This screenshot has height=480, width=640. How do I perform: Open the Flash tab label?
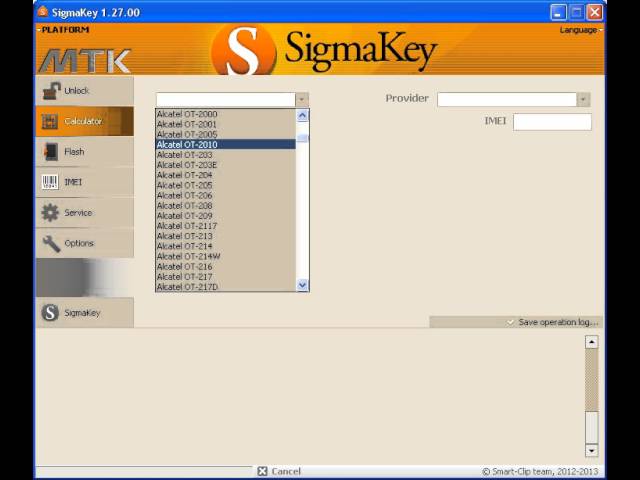point(74,152)
